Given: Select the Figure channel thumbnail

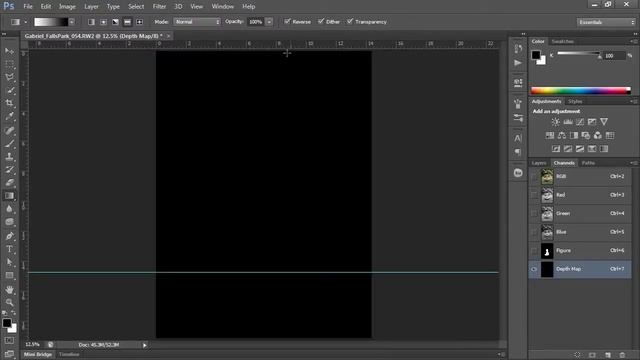Looking at the screenshot, I should [547, 251].
